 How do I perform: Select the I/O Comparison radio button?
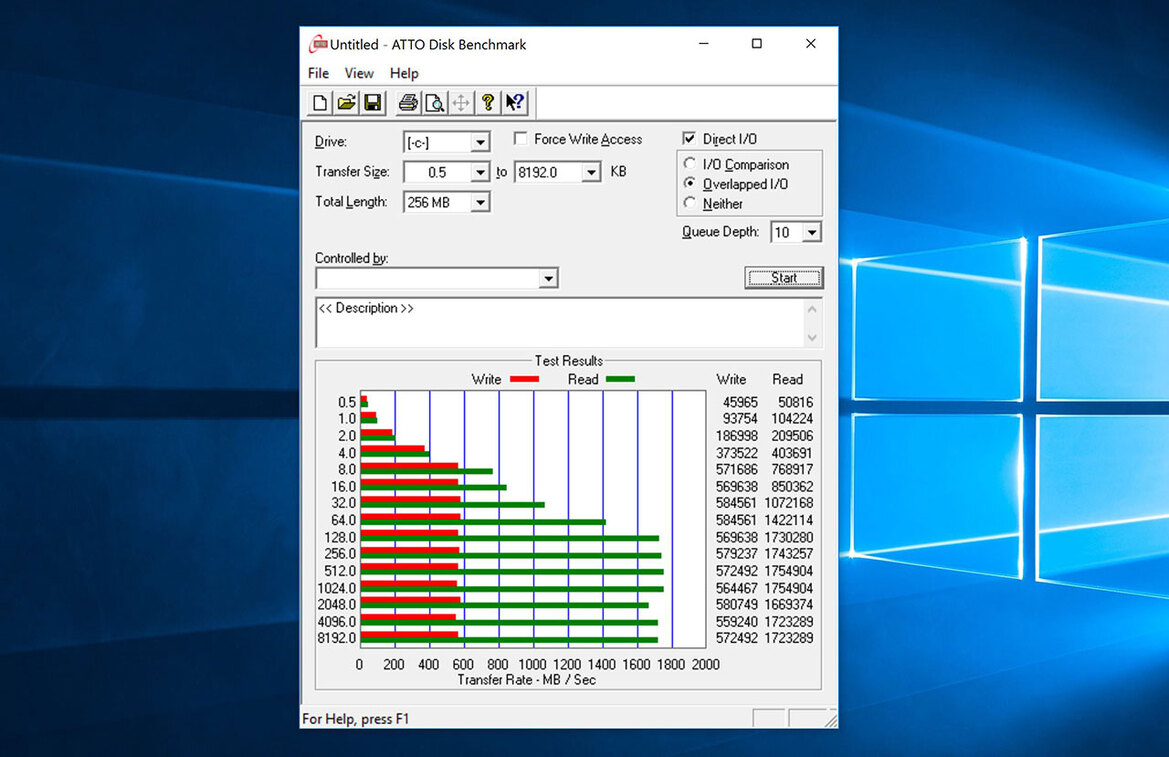(690, 163)
